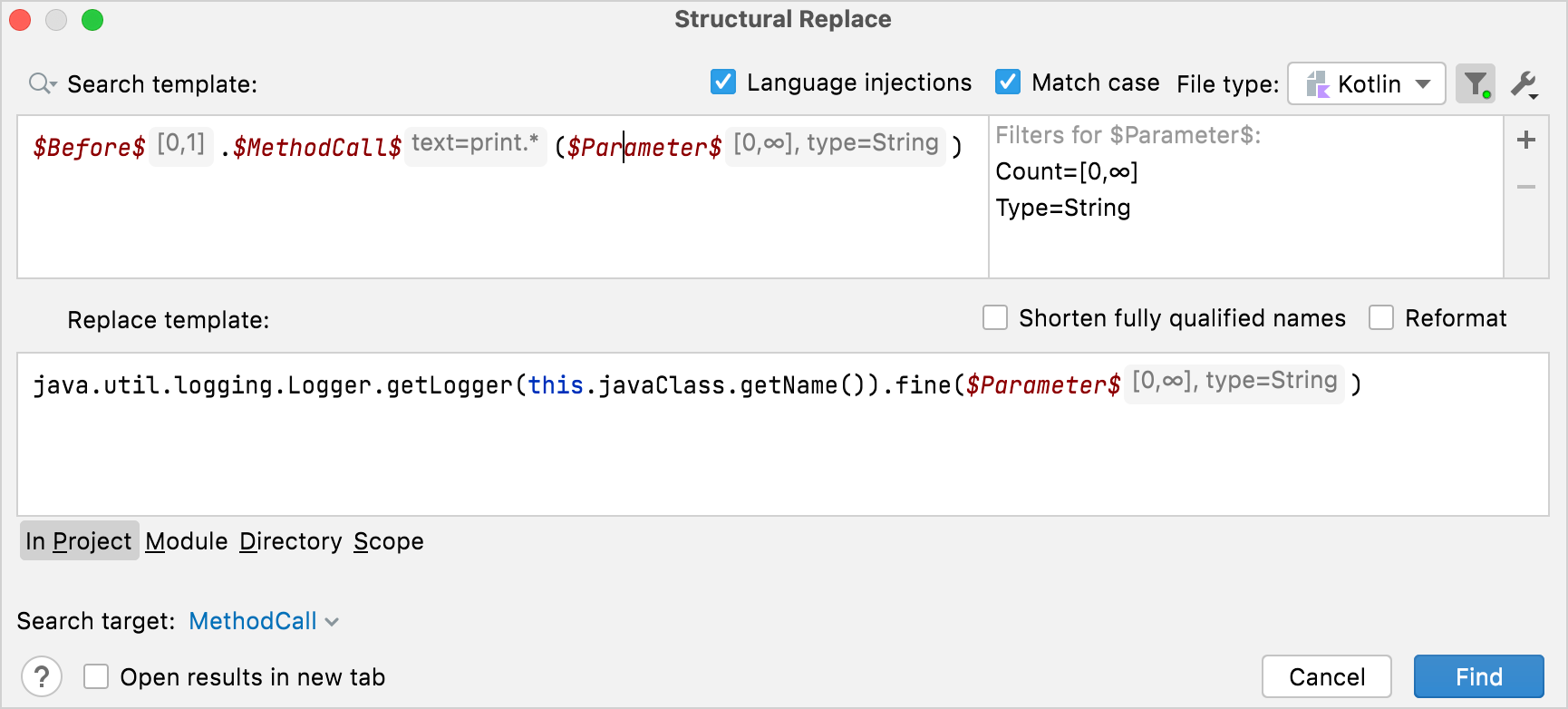Click the Kotlin file type icon
Image resolution: width=1568 pixels, height=709 pixels.
point(1317,84)
